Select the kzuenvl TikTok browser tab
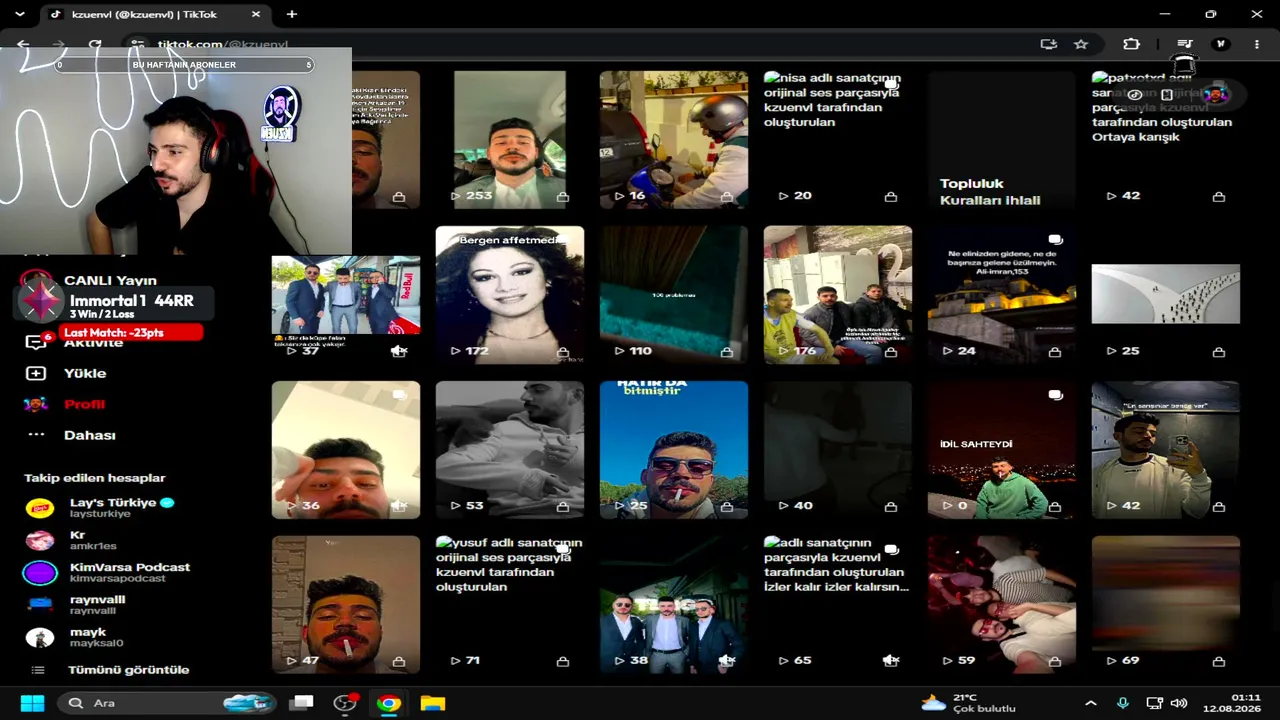The image size is (1280, 720). pos(155,14)
